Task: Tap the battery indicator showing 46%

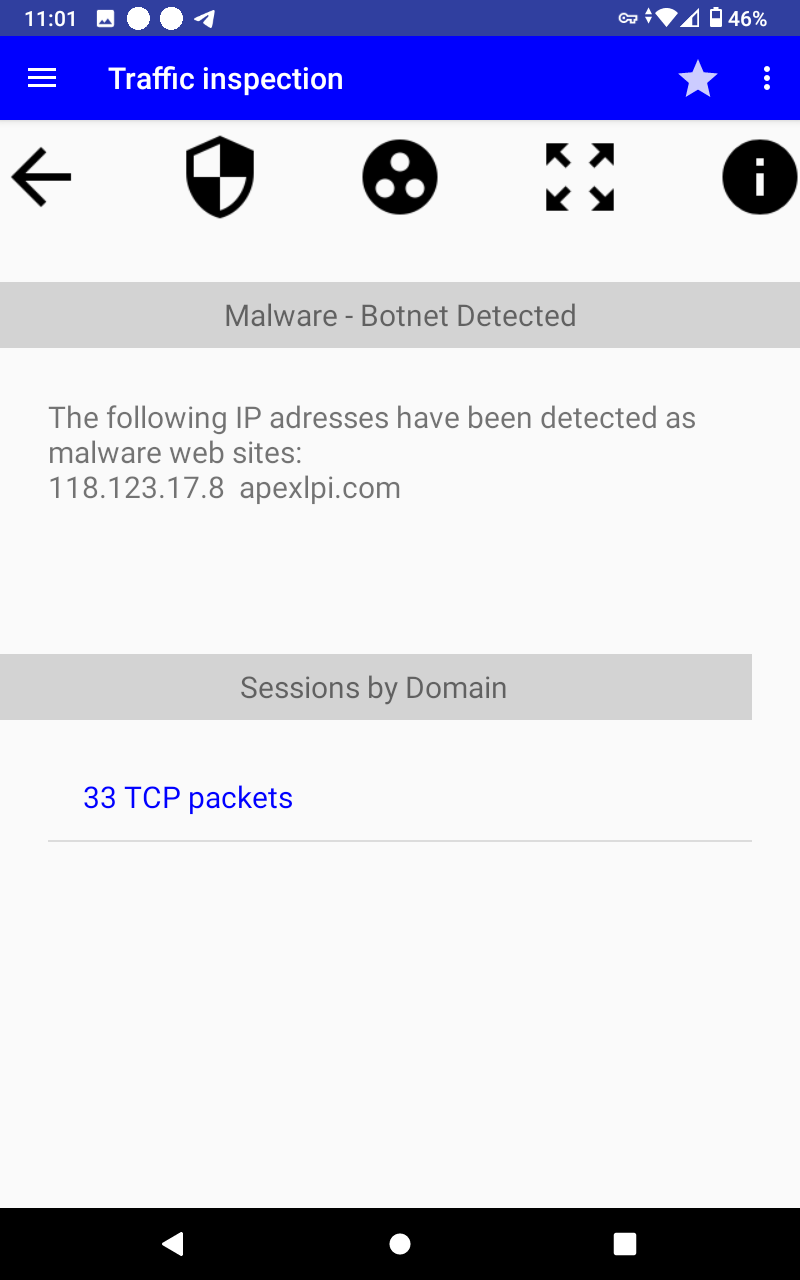Action: (x=738, y=18)
